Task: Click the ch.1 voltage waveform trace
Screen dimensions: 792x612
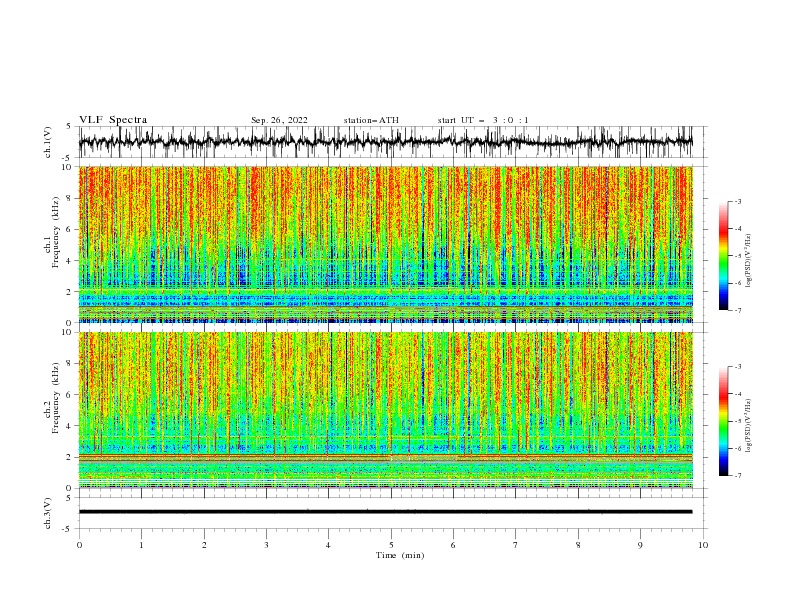Action: pyautogui.click(x=385, y=141)
